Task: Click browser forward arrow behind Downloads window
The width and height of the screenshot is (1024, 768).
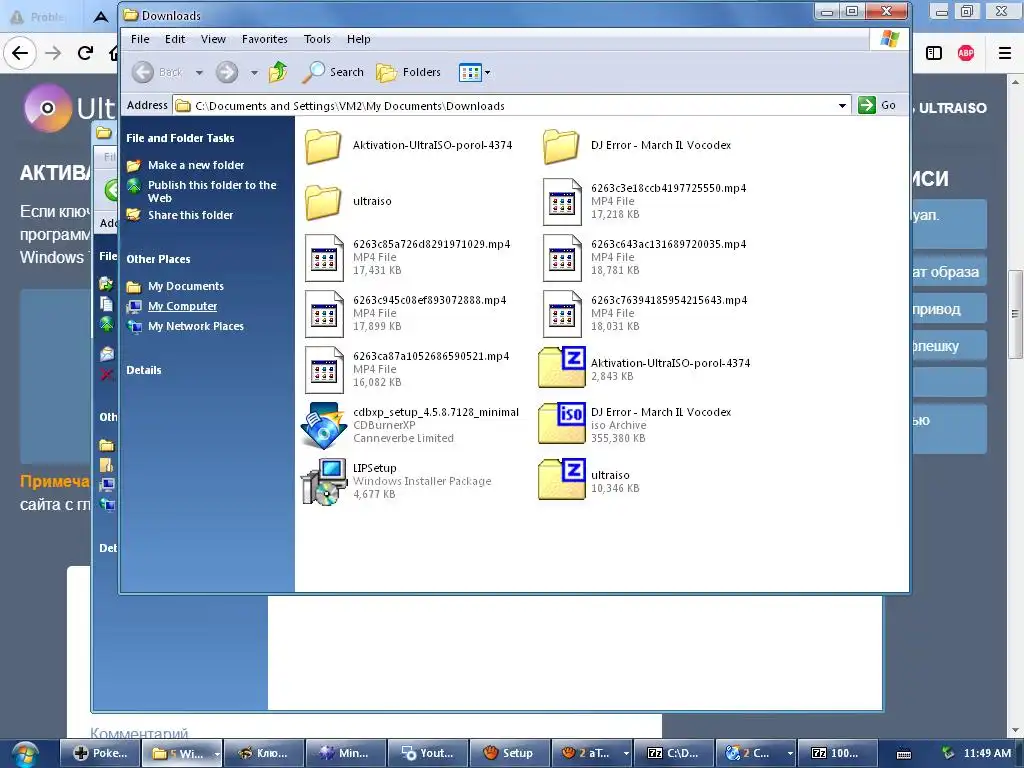Action: coord(53,53)
